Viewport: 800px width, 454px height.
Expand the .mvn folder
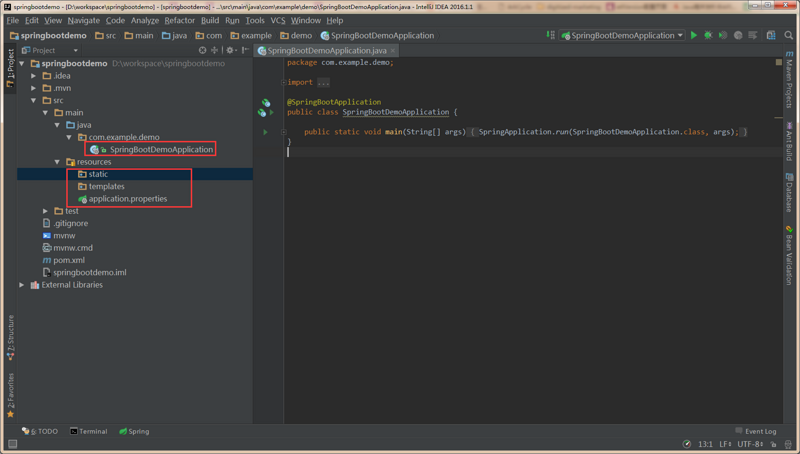34,88
